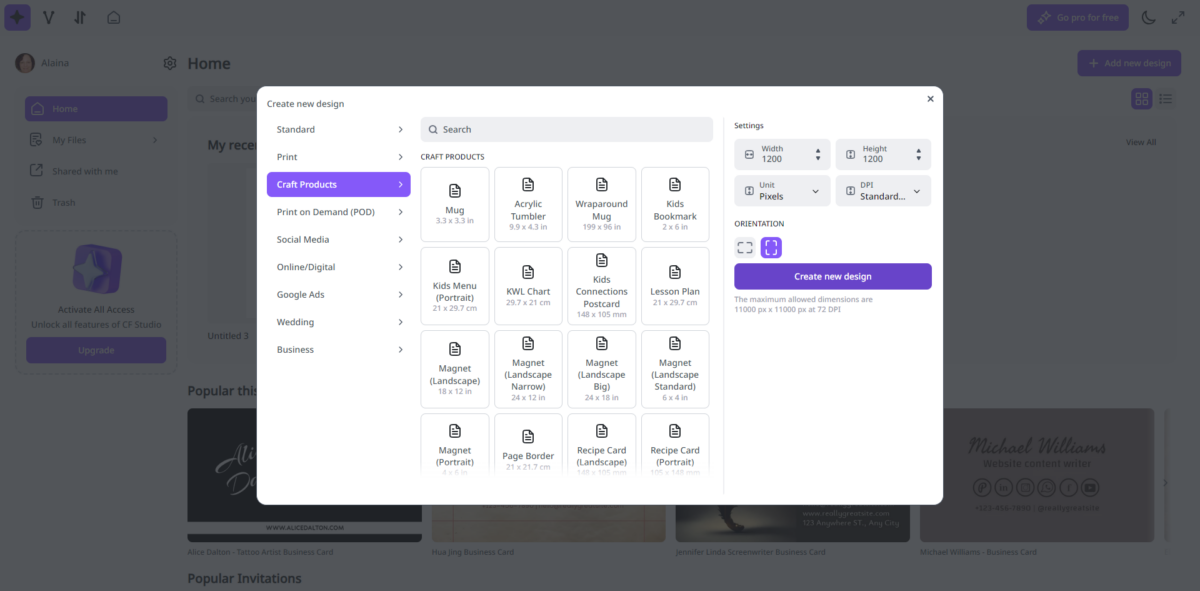This screenshot has height=591, width=1200.
Task: Select the Craft Products category
Action: [338, 184]
